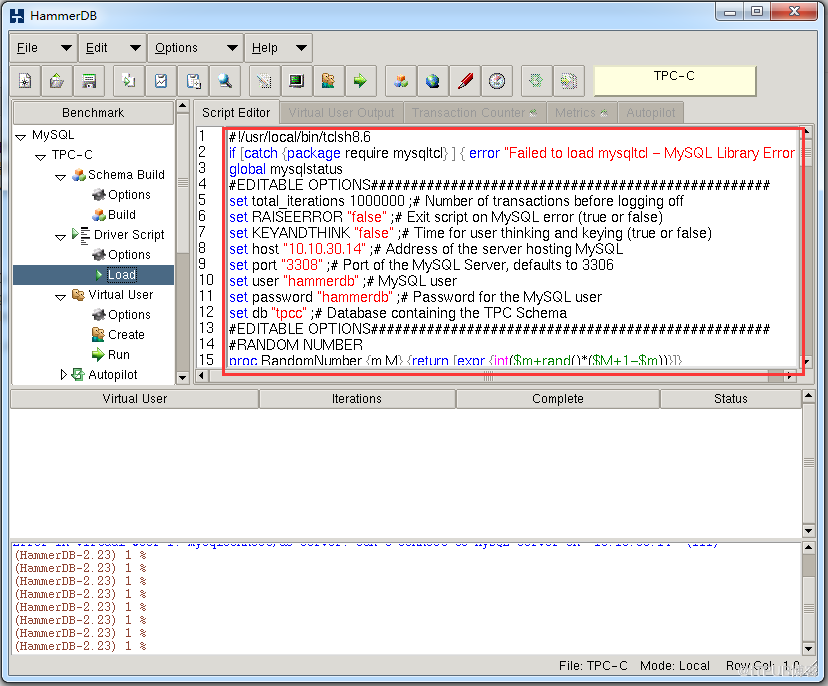This screenshot has width=828, height=686.
Task: Select Run under Virtual User
Action: point(111,354)
